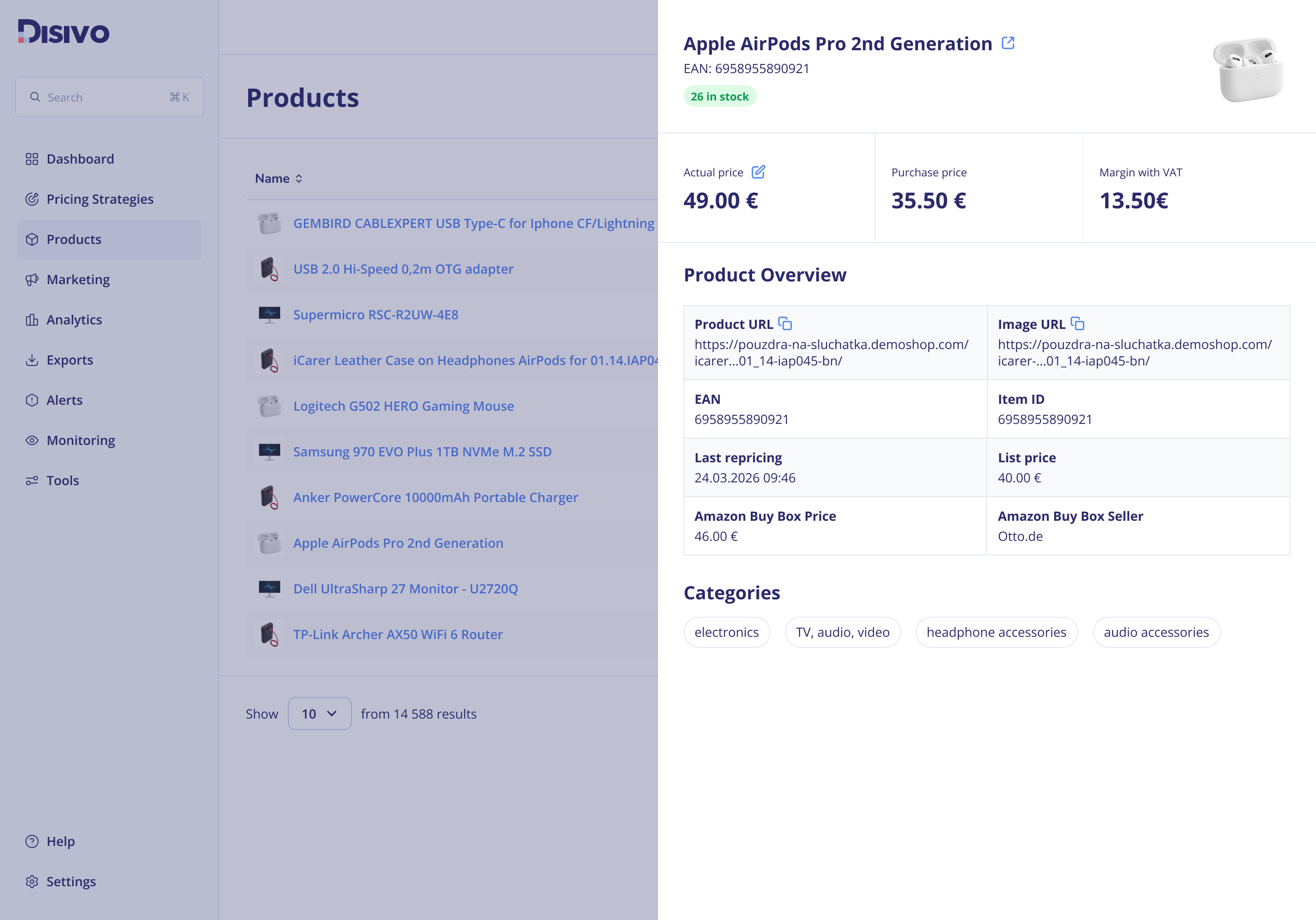Open TP-Link Archer AX50 Router product
Image resolution: width=1316 pixels, height=920 pixels.
pyautogui.click(x=398, y=634)
